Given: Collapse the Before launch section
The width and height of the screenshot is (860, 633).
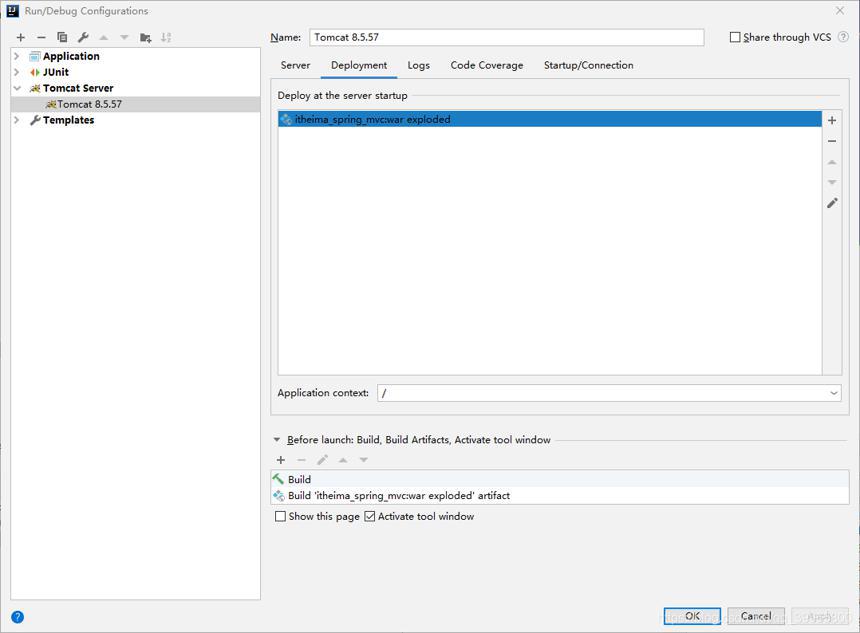Looking at the screenshot, I should (x=276, y=439).
